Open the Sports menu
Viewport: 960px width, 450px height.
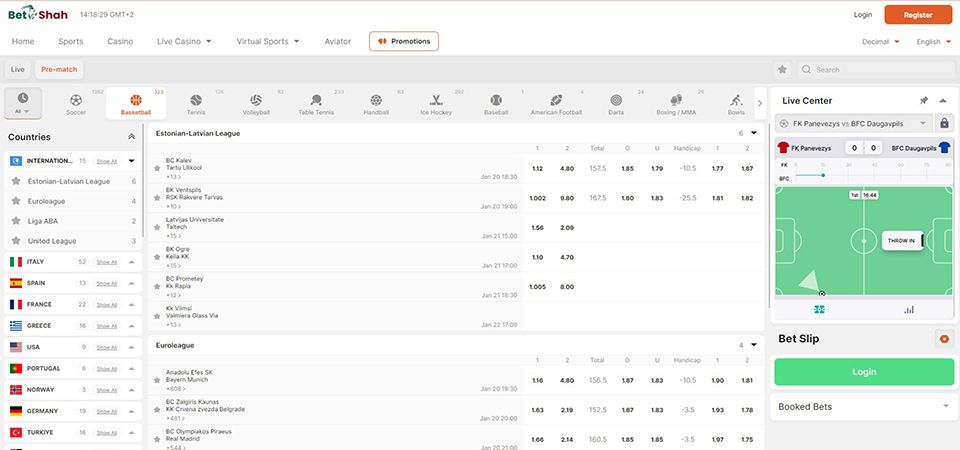pyautogui.click(x=71, y=42)
